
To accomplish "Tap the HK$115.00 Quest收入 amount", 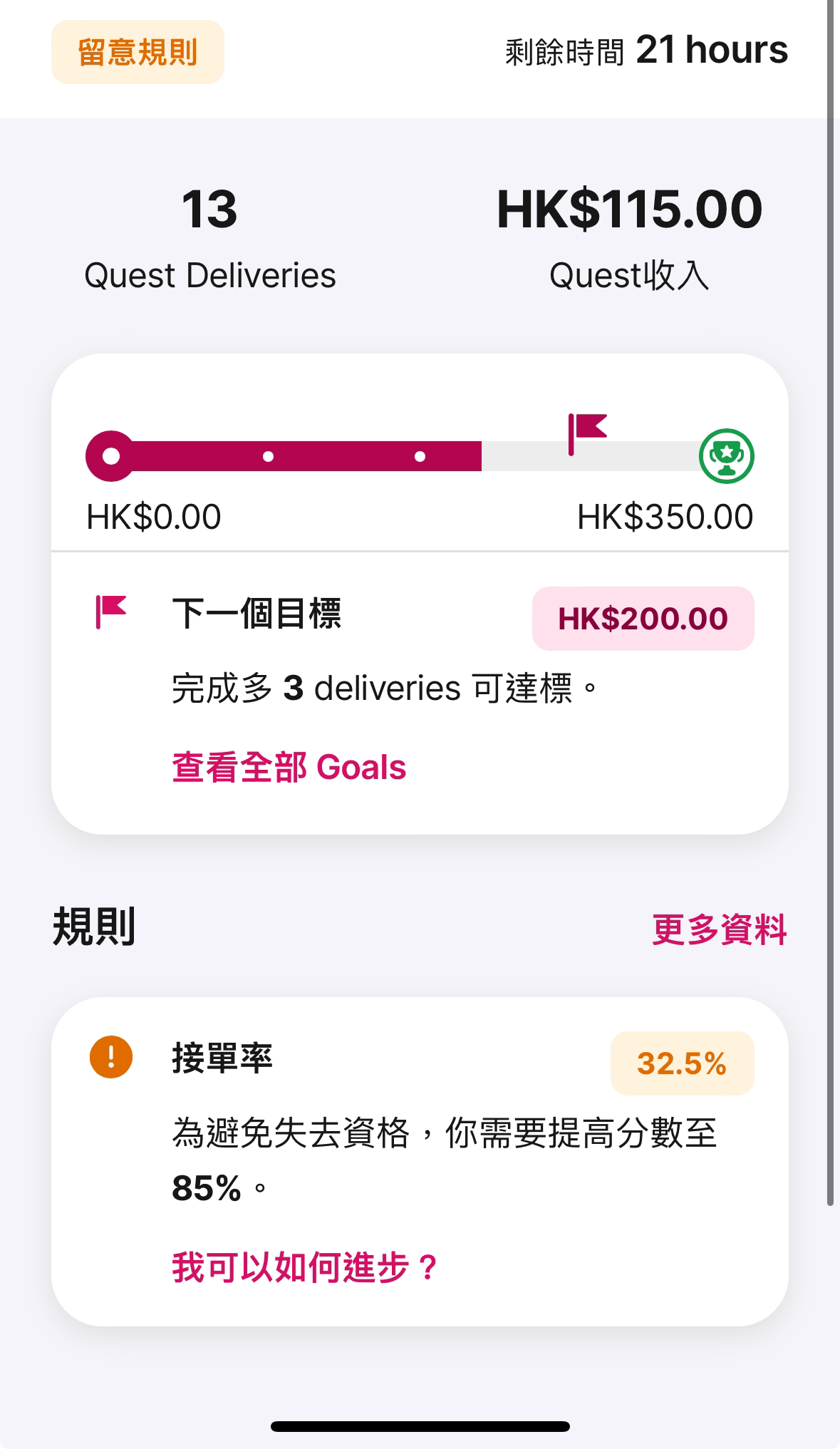I will pyautogui.click(x=630, y=210).
